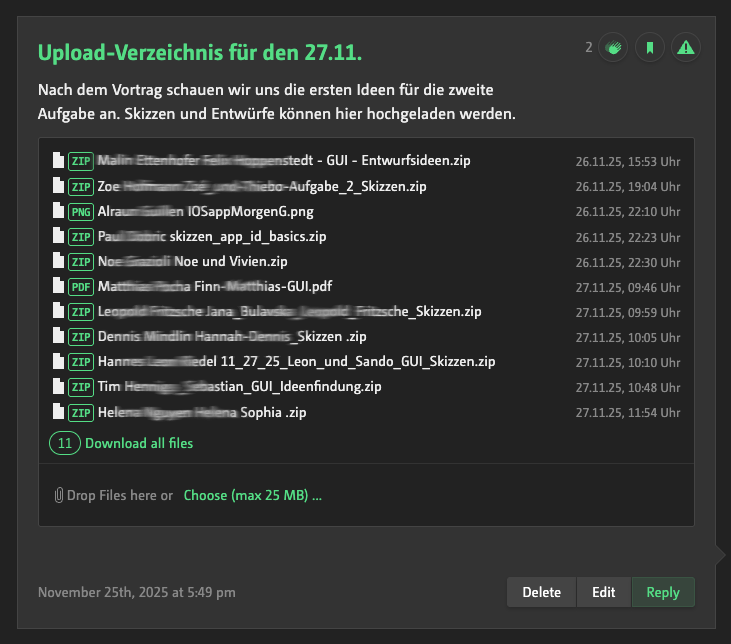Viewport: 731px width, 644px height.
Task: Open Noe und Vivien.zip file
Action: click(193, 262)
